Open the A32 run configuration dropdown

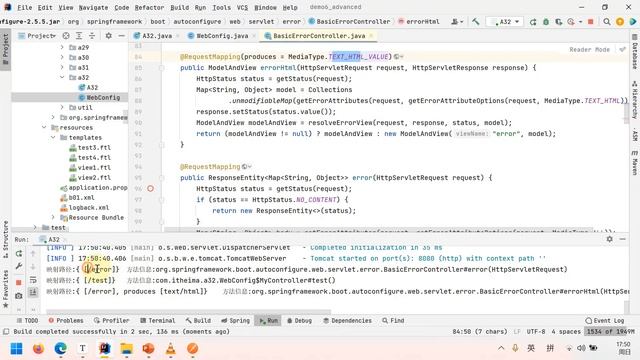click(x=506, y=22)
